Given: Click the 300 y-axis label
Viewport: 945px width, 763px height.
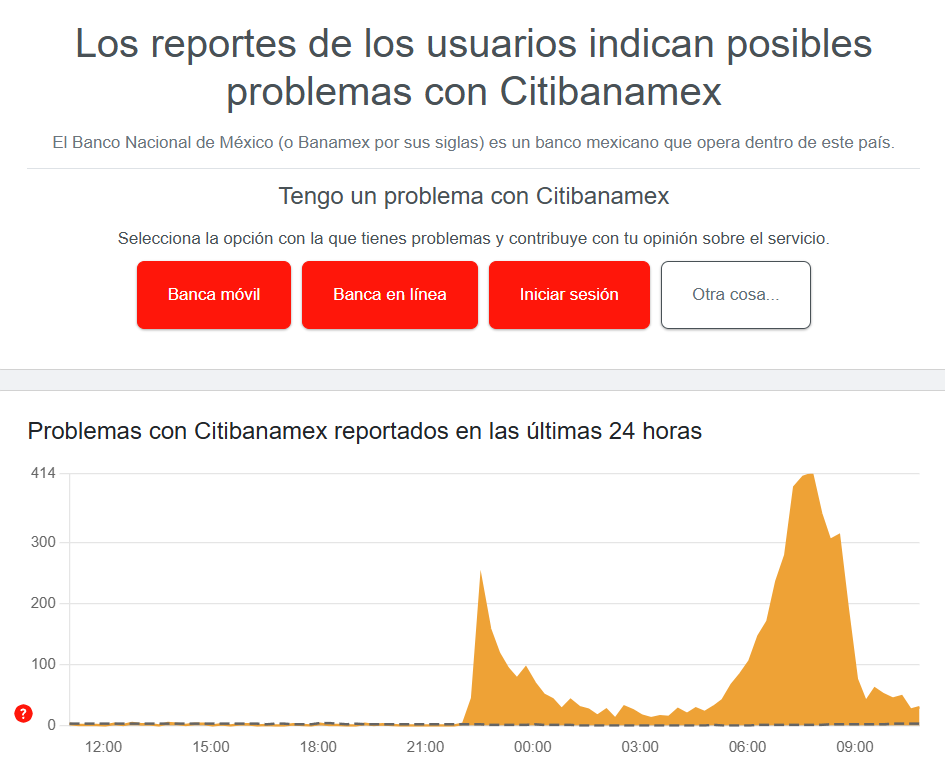Looking at the screenshot, I should (43, 542).
